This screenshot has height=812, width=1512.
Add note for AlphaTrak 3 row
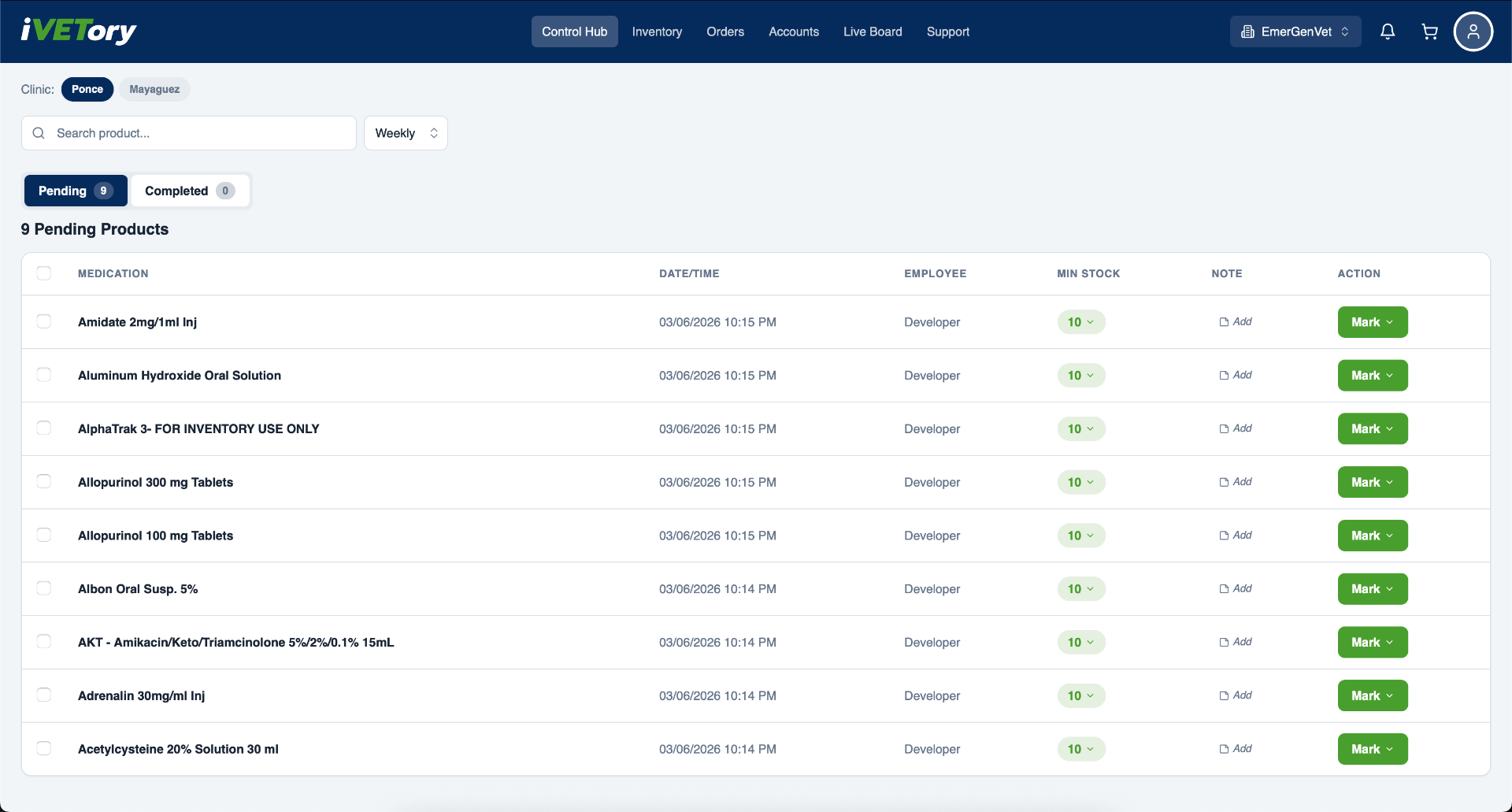1236,428
